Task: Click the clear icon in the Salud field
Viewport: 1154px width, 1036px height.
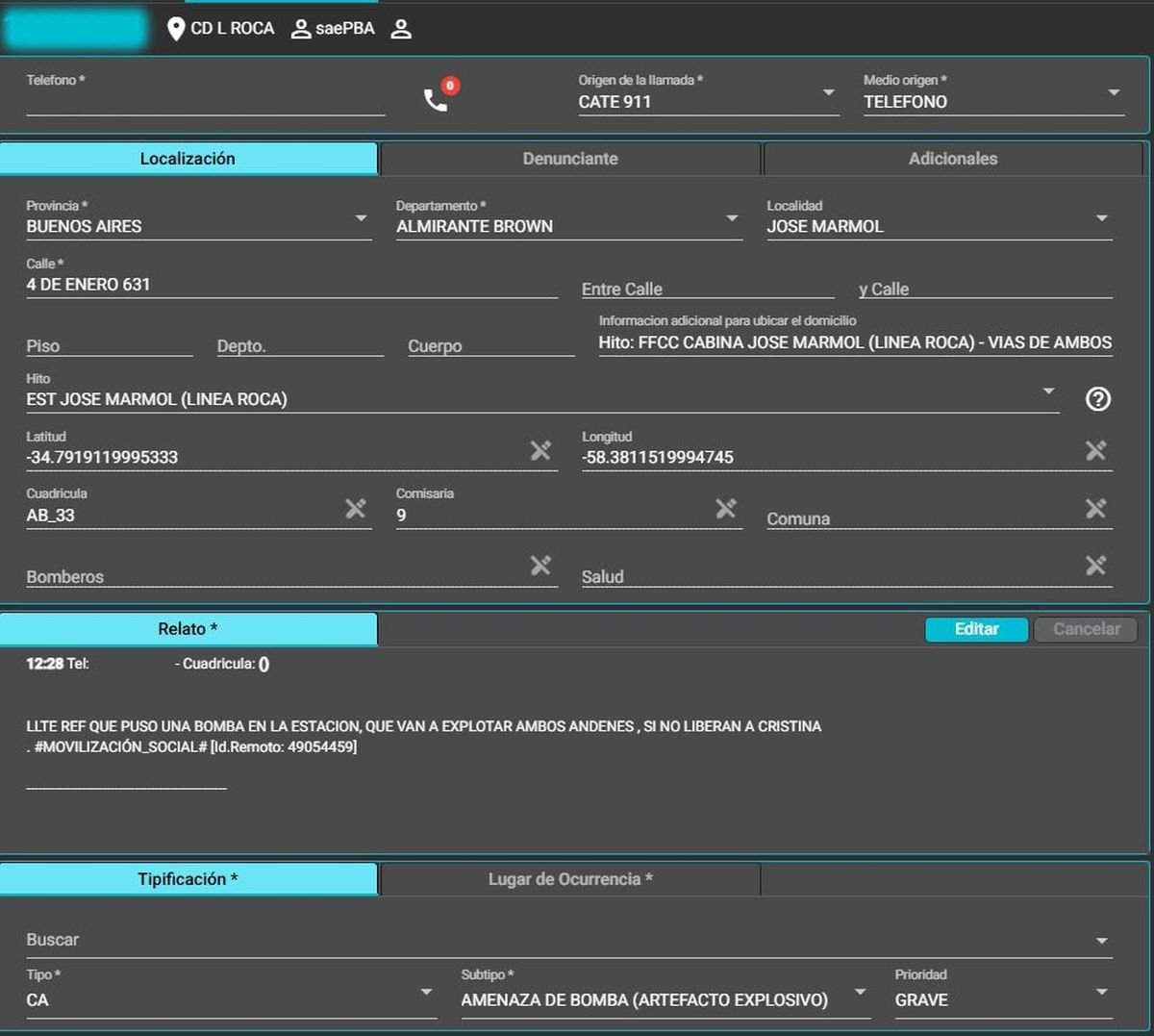Action: pos(1095,566)
